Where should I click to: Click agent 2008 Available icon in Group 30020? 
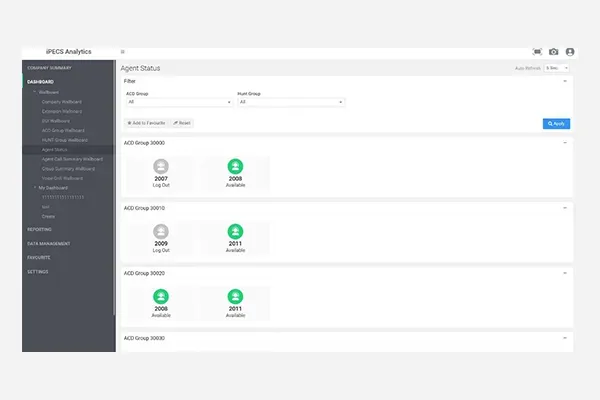pos(161,297)
